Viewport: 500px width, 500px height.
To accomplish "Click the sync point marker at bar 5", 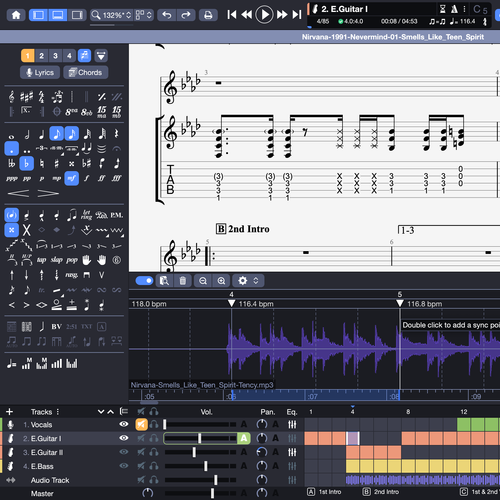I will click(400, 303).
